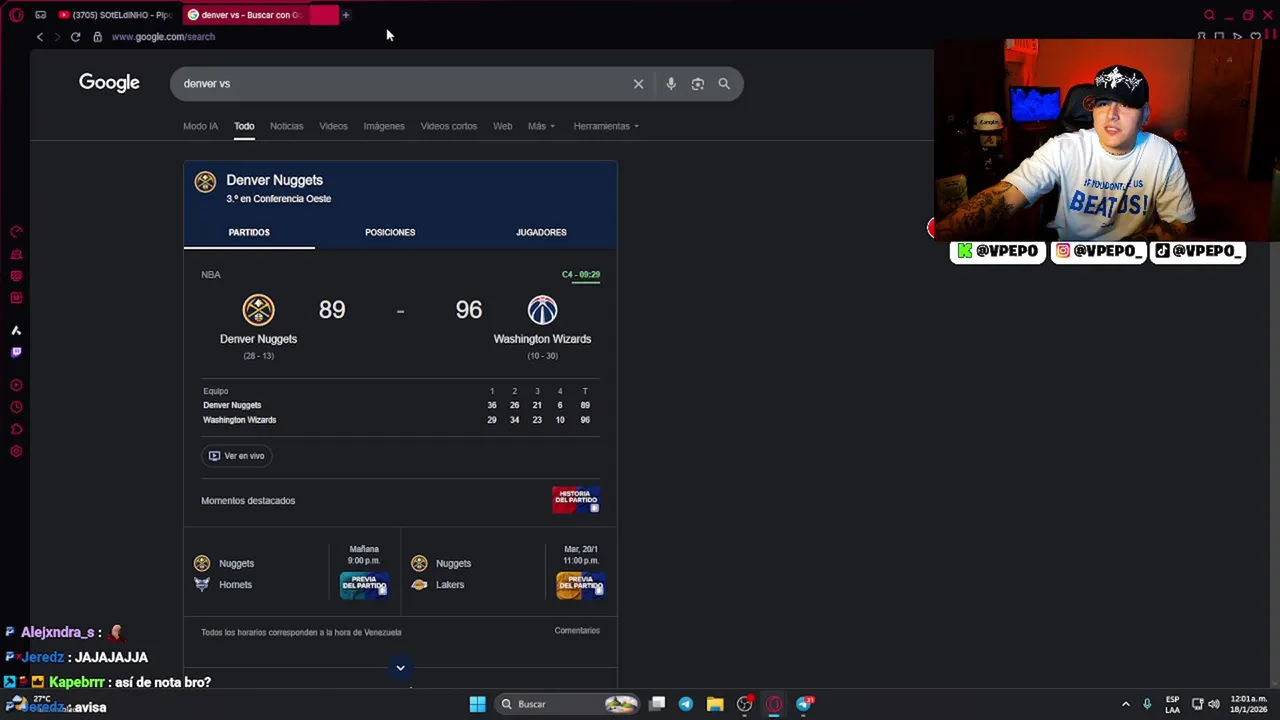1280x720 pixels.
Task: Open search by image camera icon
Action: [698, 84]
